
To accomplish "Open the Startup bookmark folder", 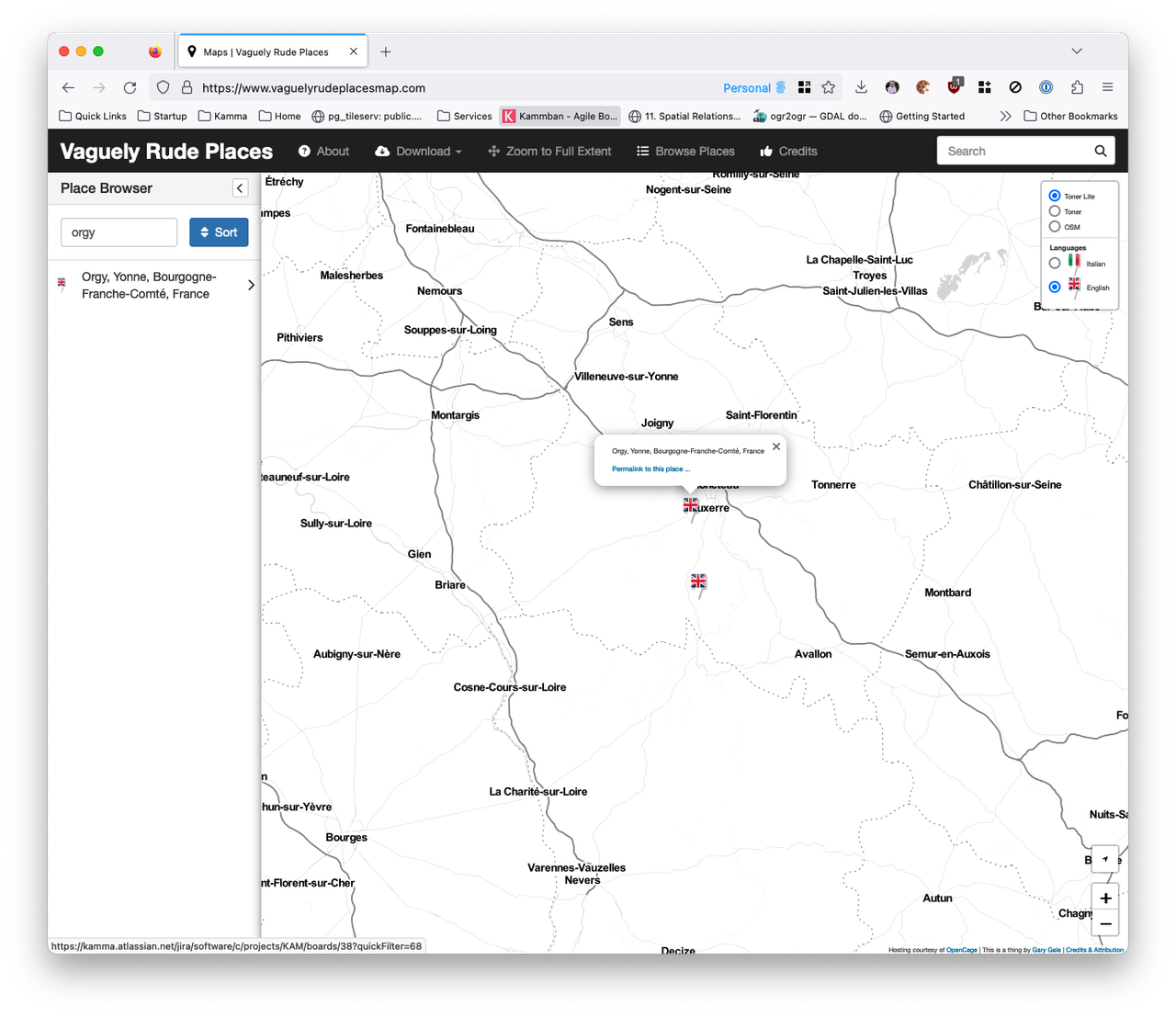I will pyautogui.click(x=162, y=116).
